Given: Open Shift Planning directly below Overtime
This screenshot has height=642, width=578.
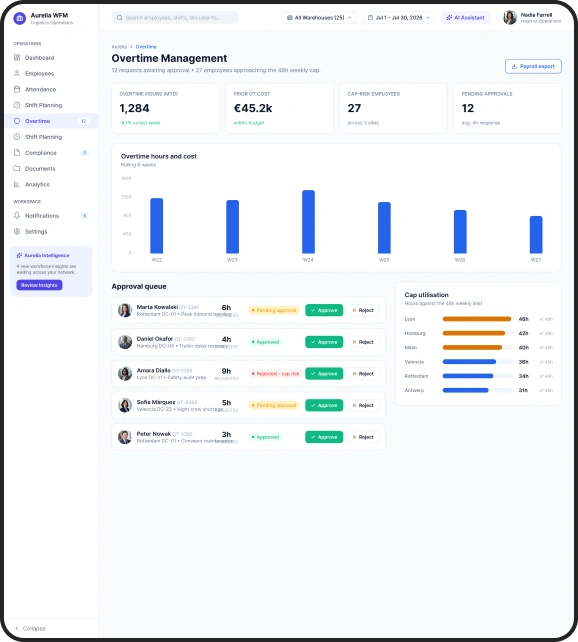Looking at the screenshot, I should tap(51, 137).
